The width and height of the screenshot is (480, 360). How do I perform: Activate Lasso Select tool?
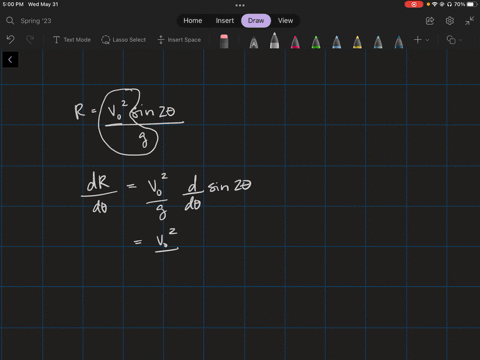123,40
